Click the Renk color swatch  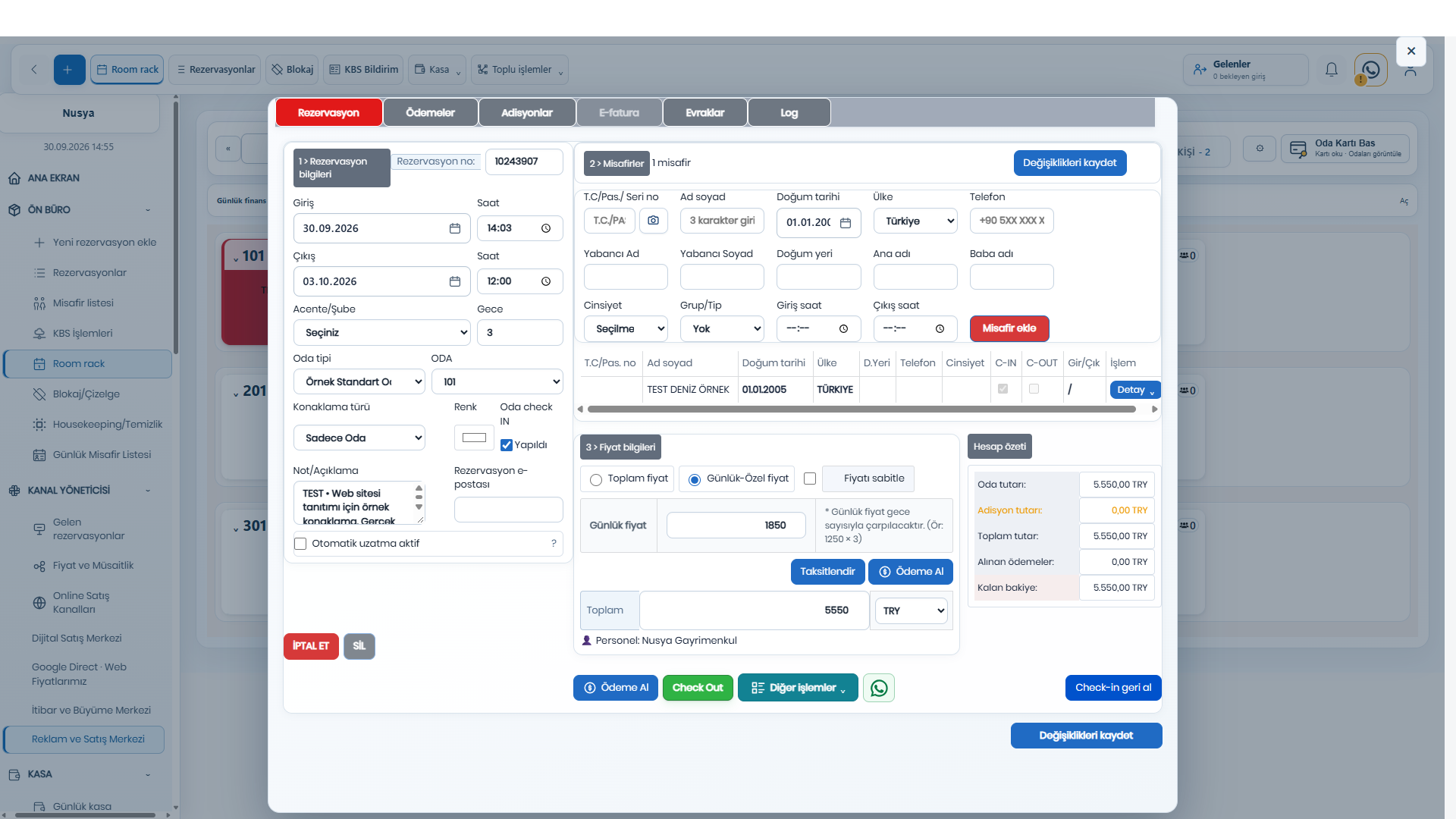pyautogui.click(x=474, y=438)
